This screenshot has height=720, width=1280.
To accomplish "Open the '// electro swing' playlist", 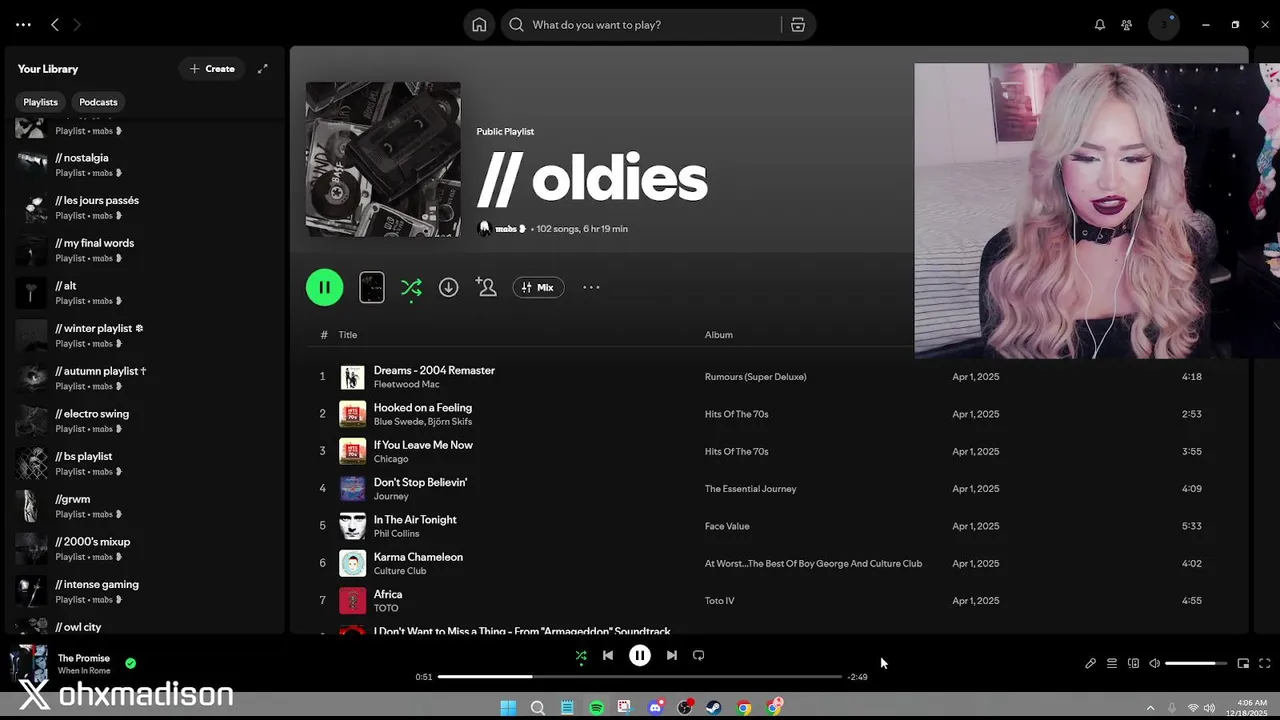I will [x=145, y=420].
